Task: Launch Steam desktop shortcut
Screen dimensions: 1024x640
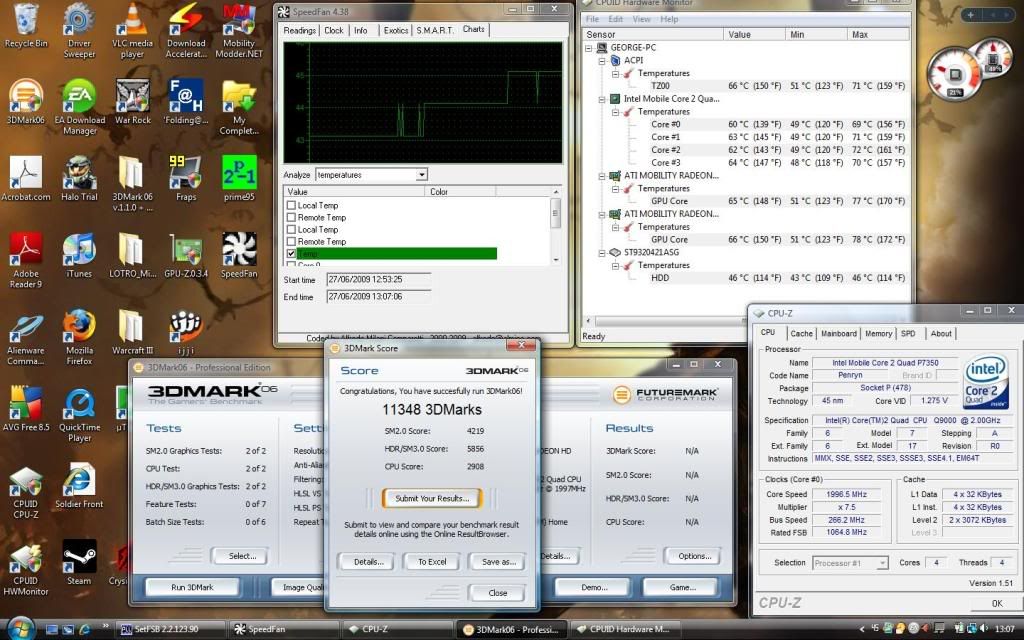Action: click(79, 563)
